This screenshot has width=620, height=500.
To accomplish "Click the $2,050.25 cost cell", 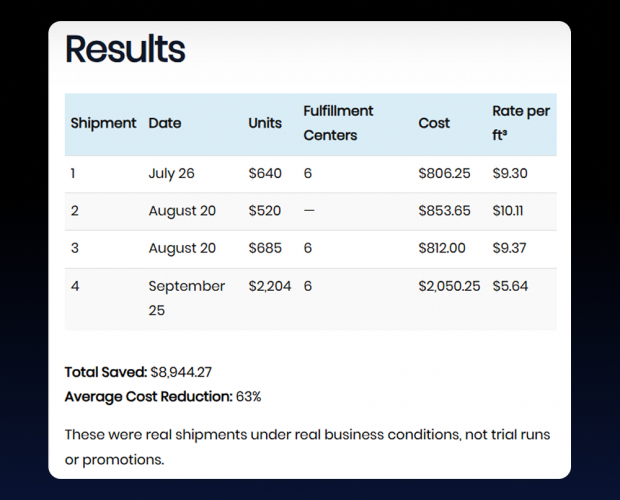I will 449,286.
